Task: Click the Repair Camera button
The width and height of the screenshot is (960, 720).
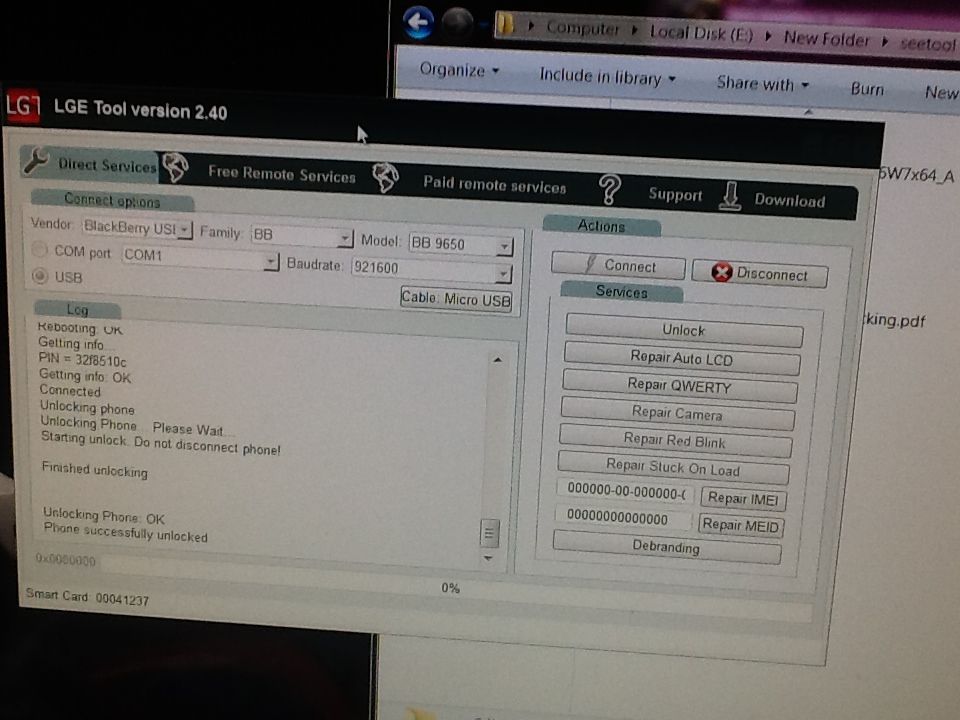Action: coord(677,413)
